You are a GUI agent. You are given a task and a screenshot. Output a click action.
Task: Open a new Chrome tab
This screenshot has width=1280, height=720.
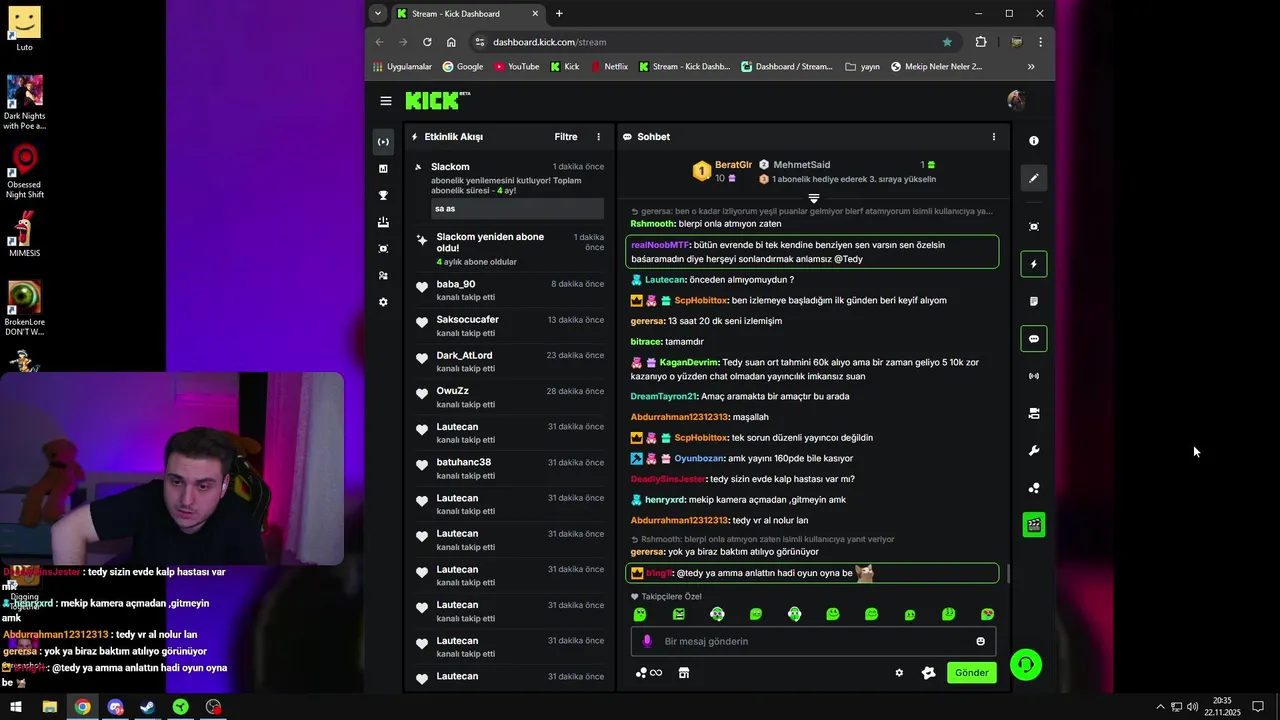[x=559, y=13]
